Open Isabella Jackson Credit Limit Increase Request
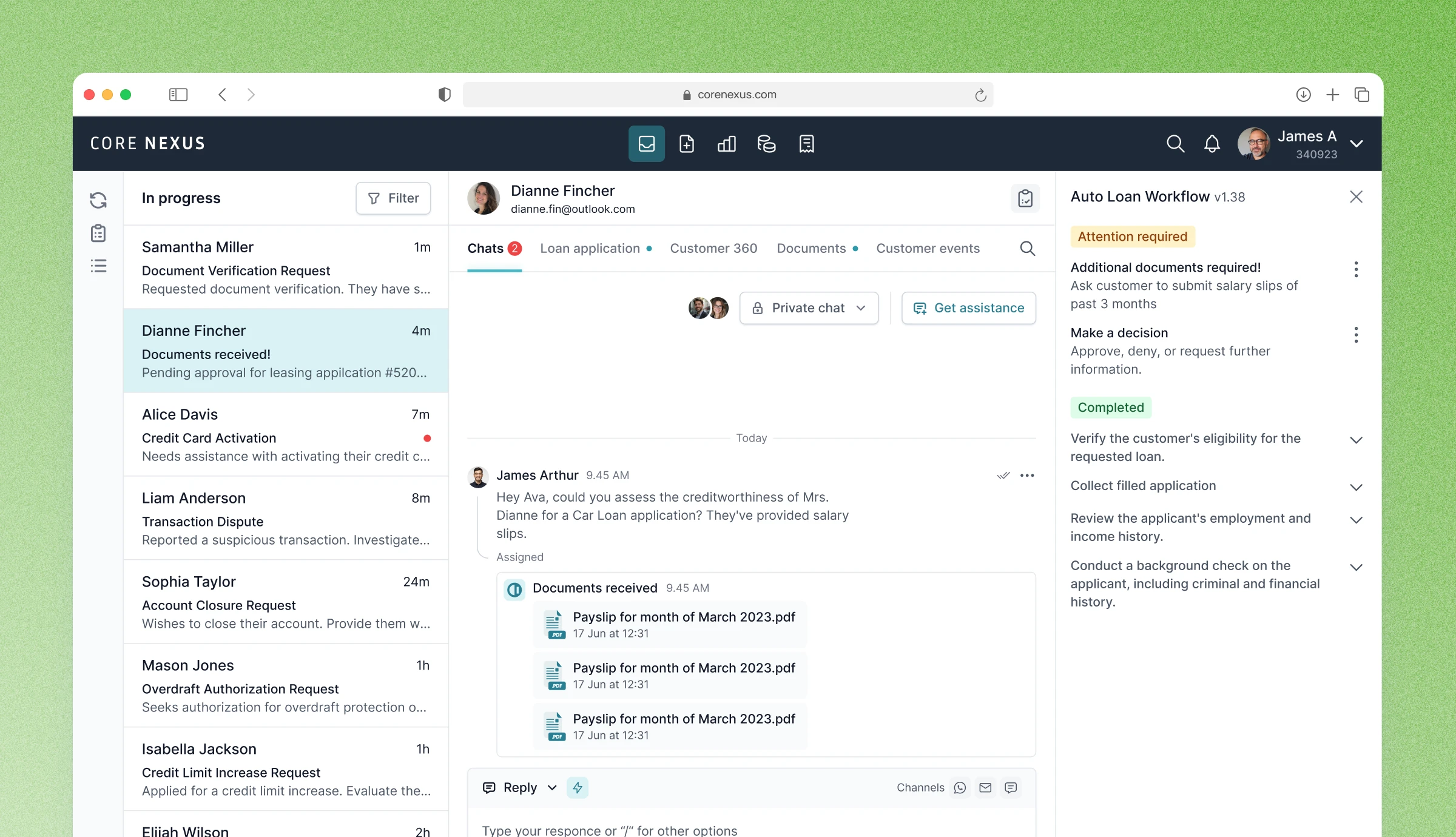Image resolution: width=1456 pixels, height=837 pixels. pyautogui.click(x=286, y=770)
